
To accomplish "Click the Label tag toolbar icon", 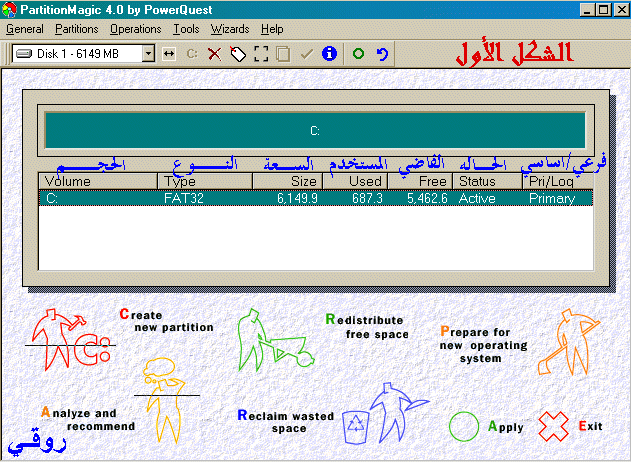I will [238, 54].
